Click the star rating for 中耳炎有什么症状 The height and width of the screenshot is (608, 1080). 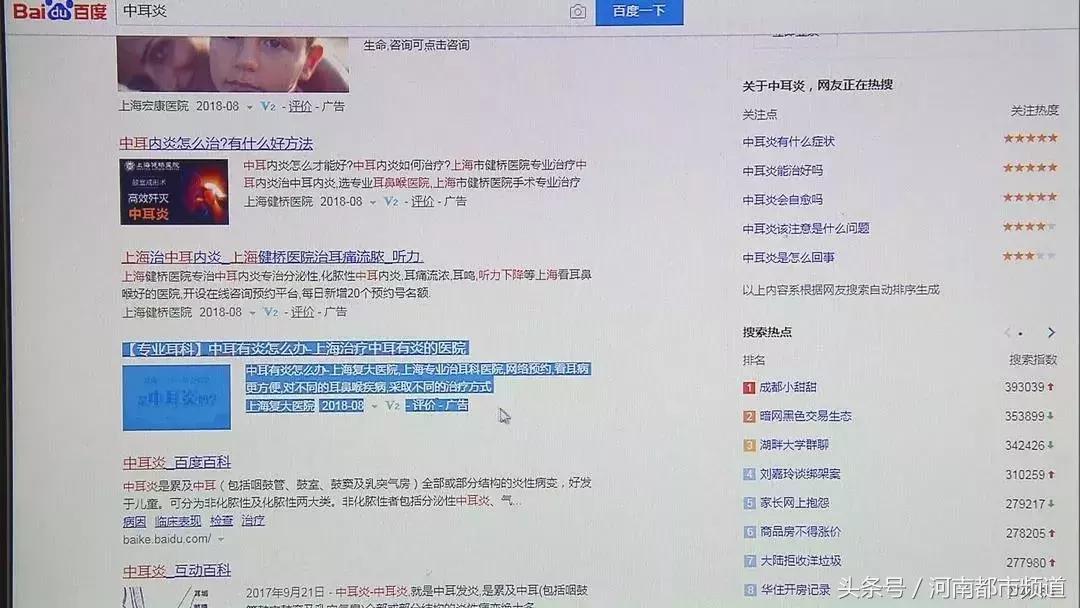[1029, 140]
